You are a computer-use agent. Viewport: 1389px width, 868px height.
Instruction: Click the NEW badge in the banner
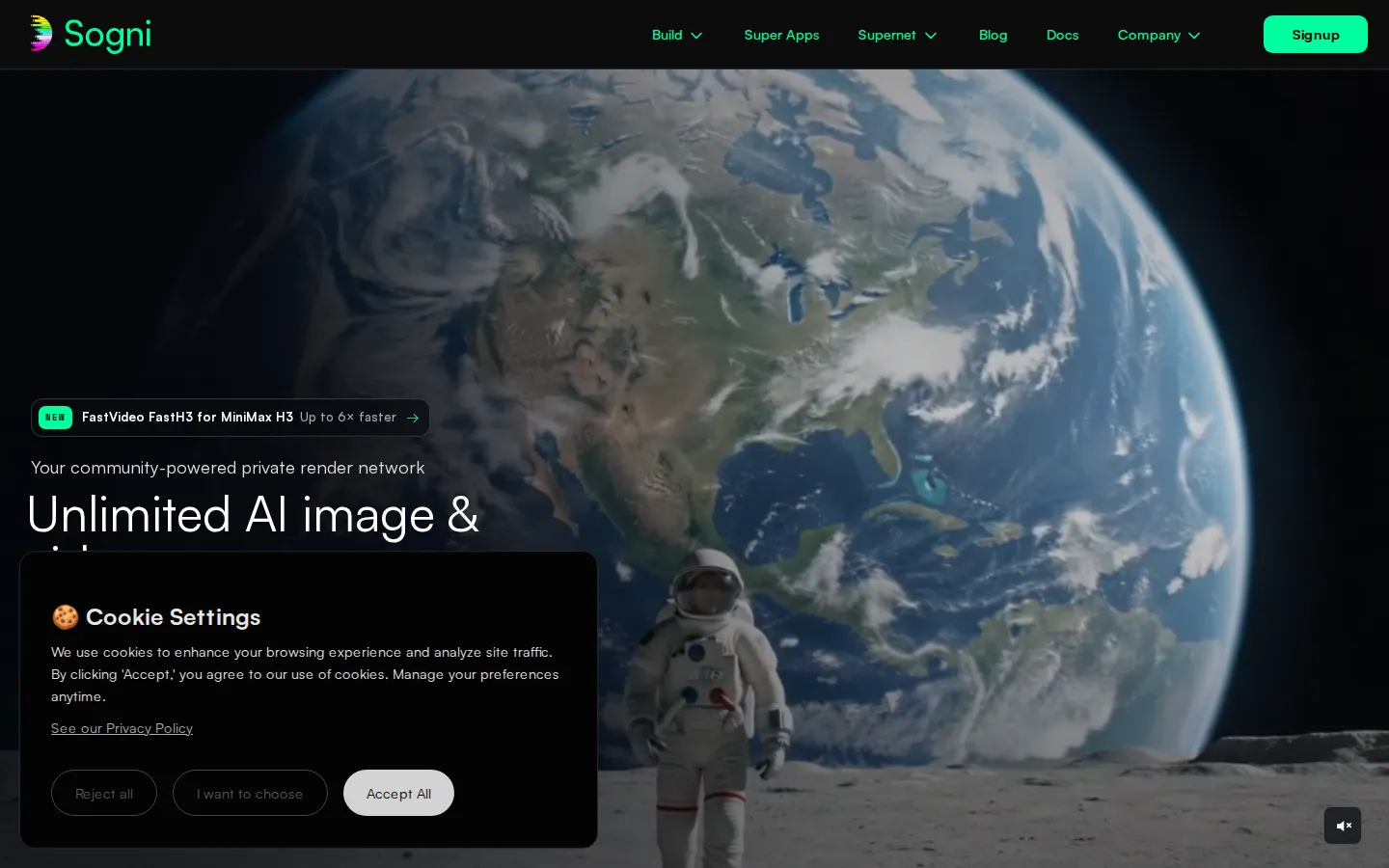coord(55,418)
